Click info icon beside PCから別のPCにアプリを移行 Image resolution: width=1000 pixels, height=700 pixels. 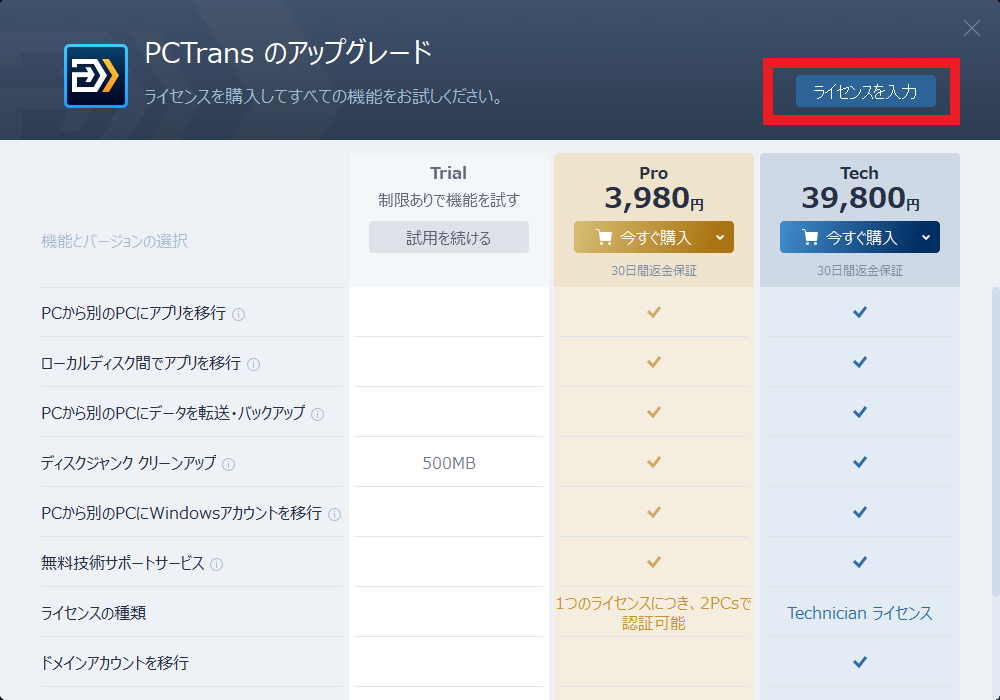click(239, 314)
